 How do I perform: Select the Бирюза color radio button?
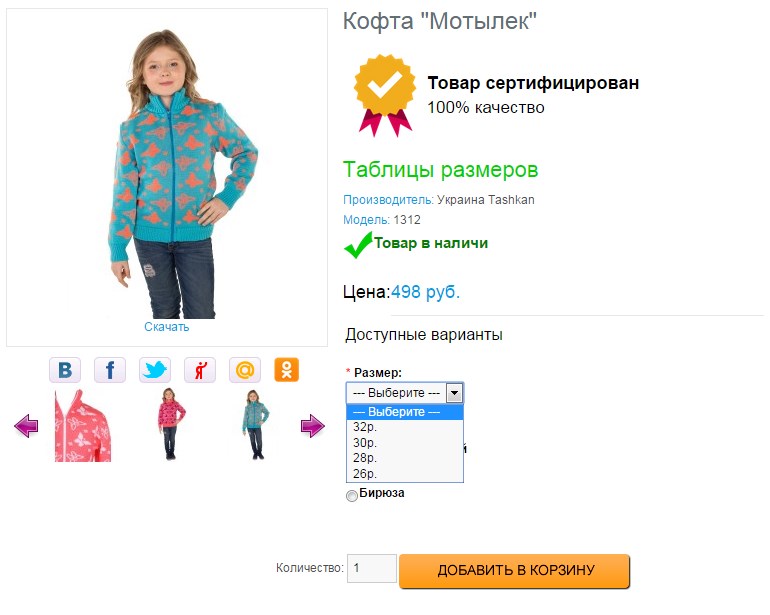(351, 496)
